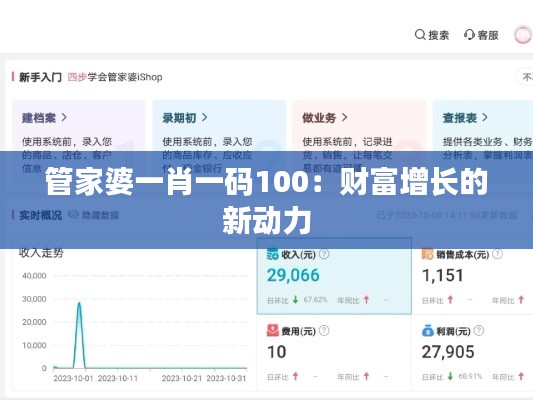This screenshot has height=400, width=533.
Task: Expand the 查报表 chevron arrow
Action: coord(485,118)
